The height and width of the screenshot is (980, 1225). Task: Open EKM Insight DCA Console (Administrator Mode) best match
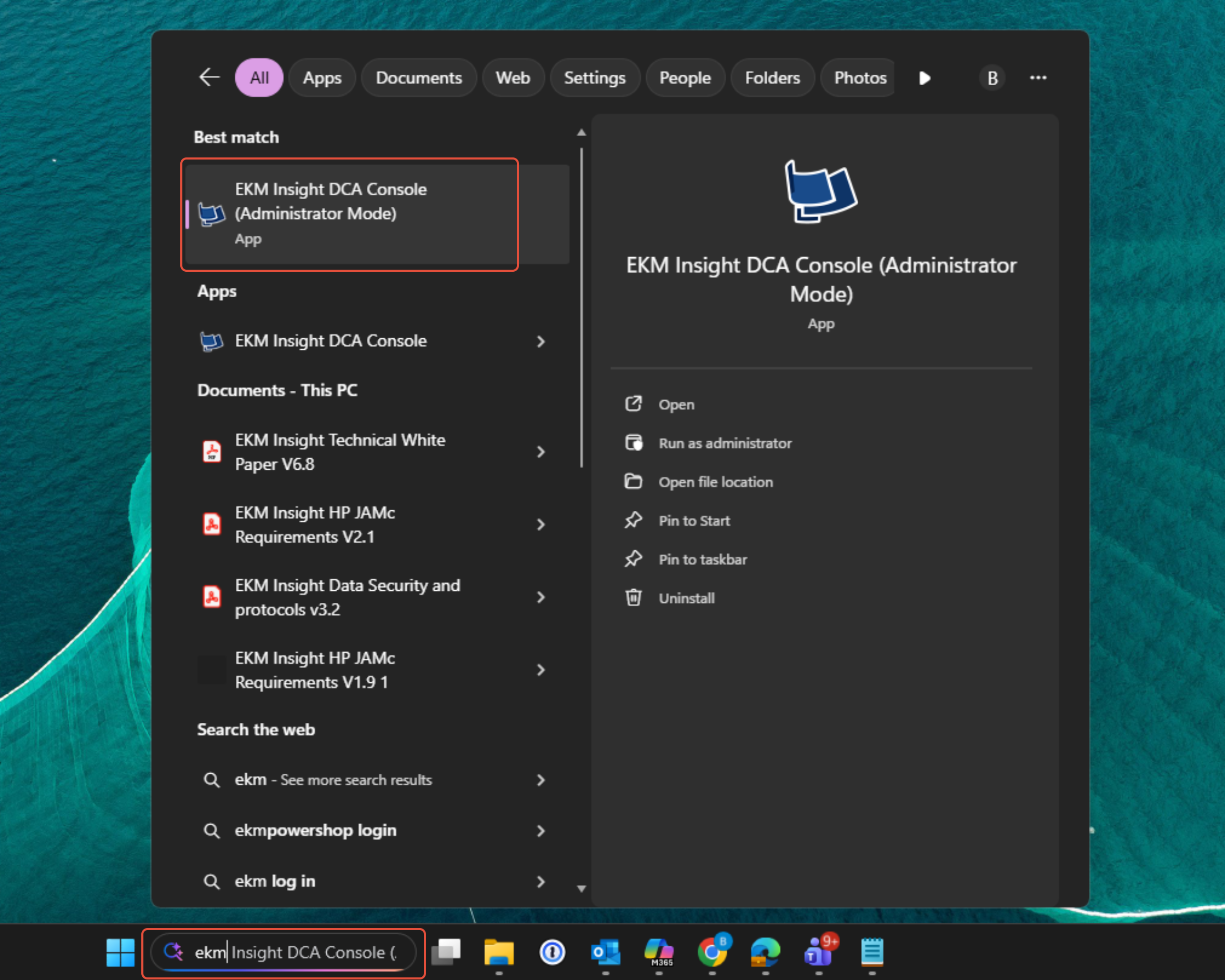point(377,214)
